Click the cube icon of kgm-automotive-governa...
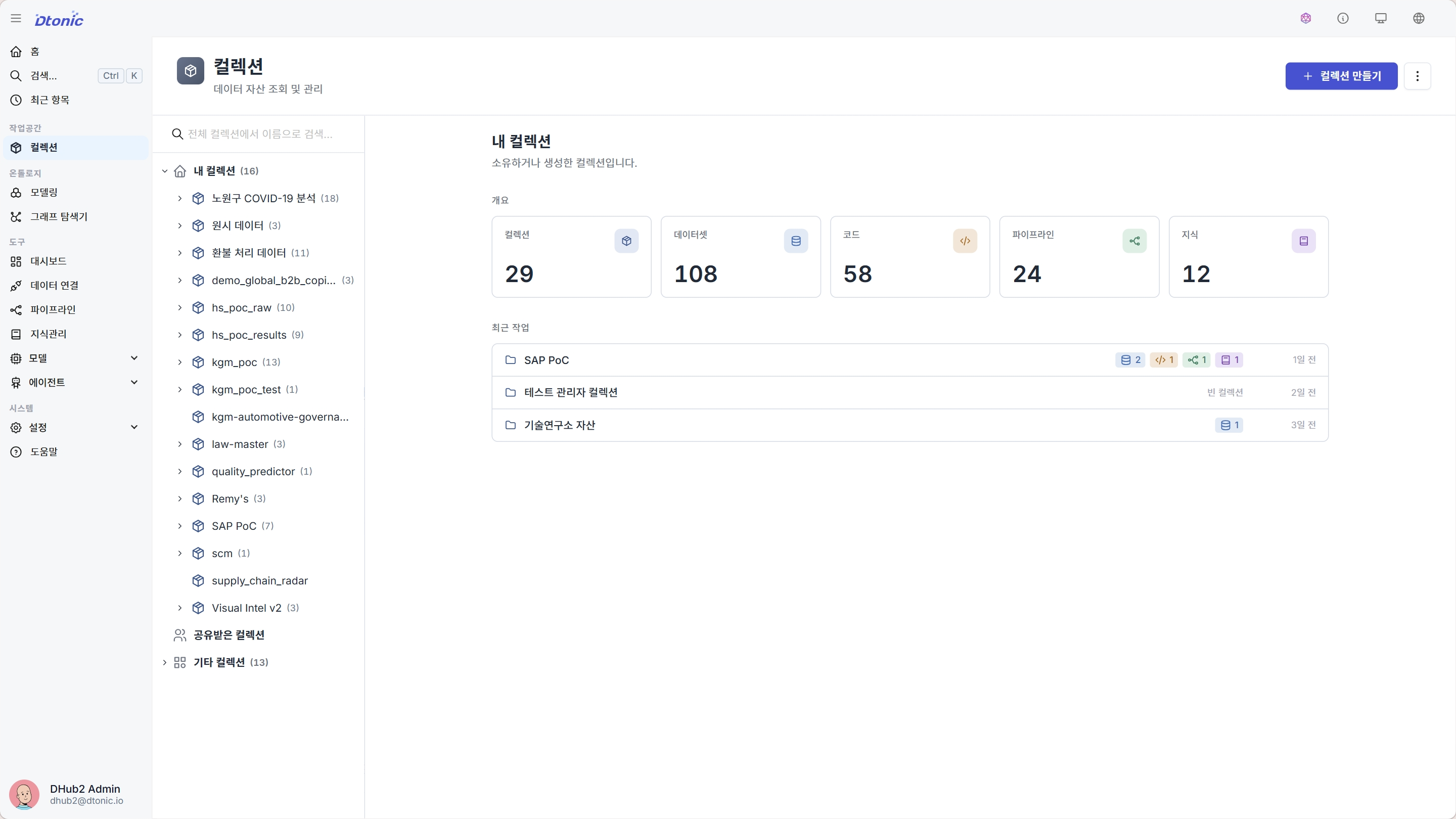 pyautogui.click(x=198, y=417)
